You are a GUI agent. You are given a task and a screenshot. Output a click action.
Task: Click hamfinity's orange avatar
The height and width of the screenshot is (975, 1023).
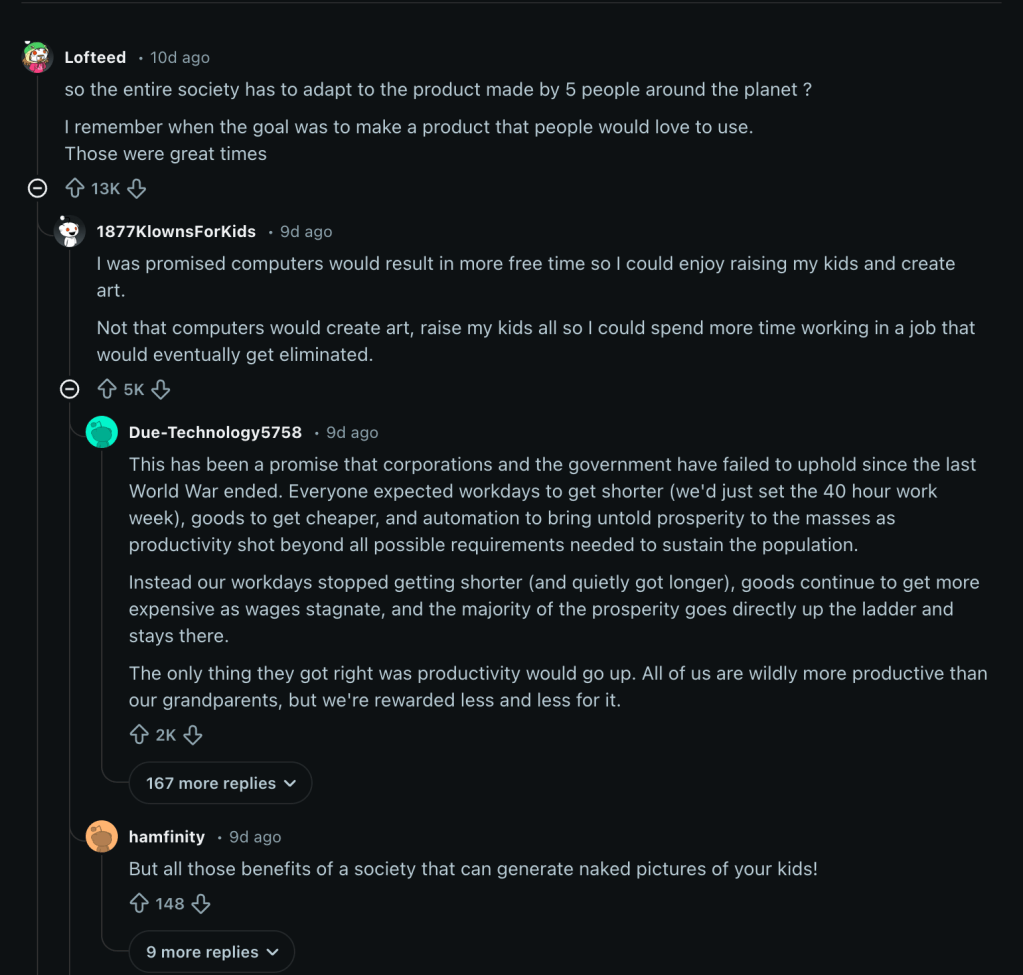pos(102,836)
